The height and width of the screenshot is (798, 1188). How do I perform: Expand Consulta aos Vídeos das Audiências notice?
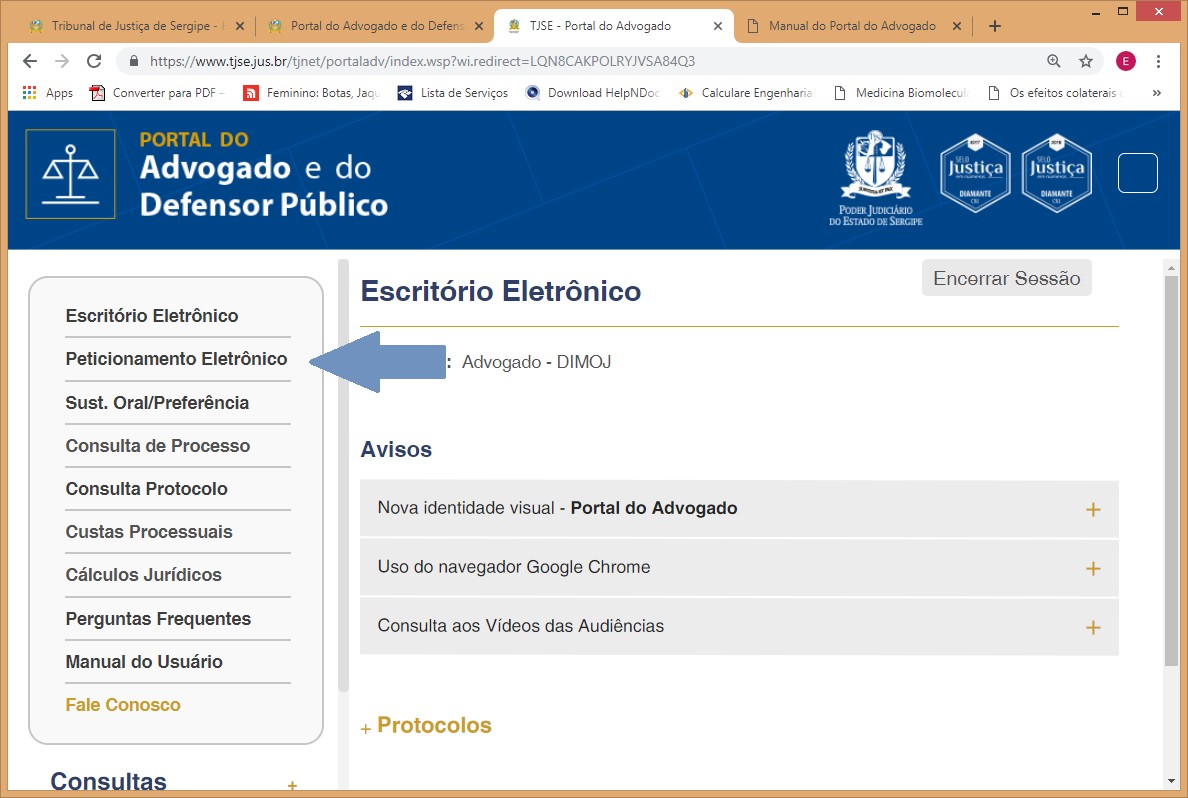pos(1092,628)
